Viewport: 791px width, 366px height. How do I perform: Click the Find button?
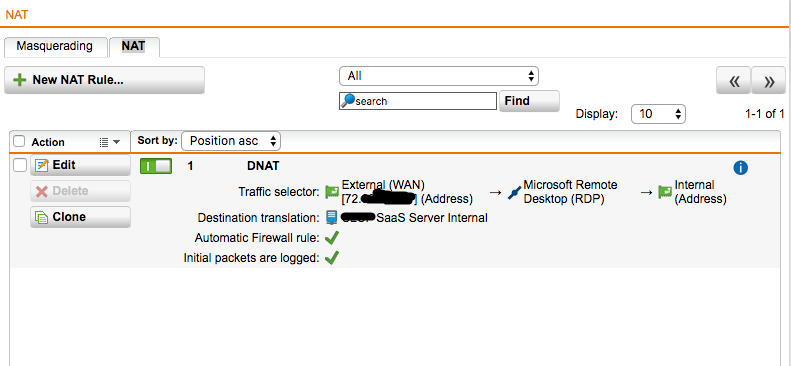click(529, 101)
